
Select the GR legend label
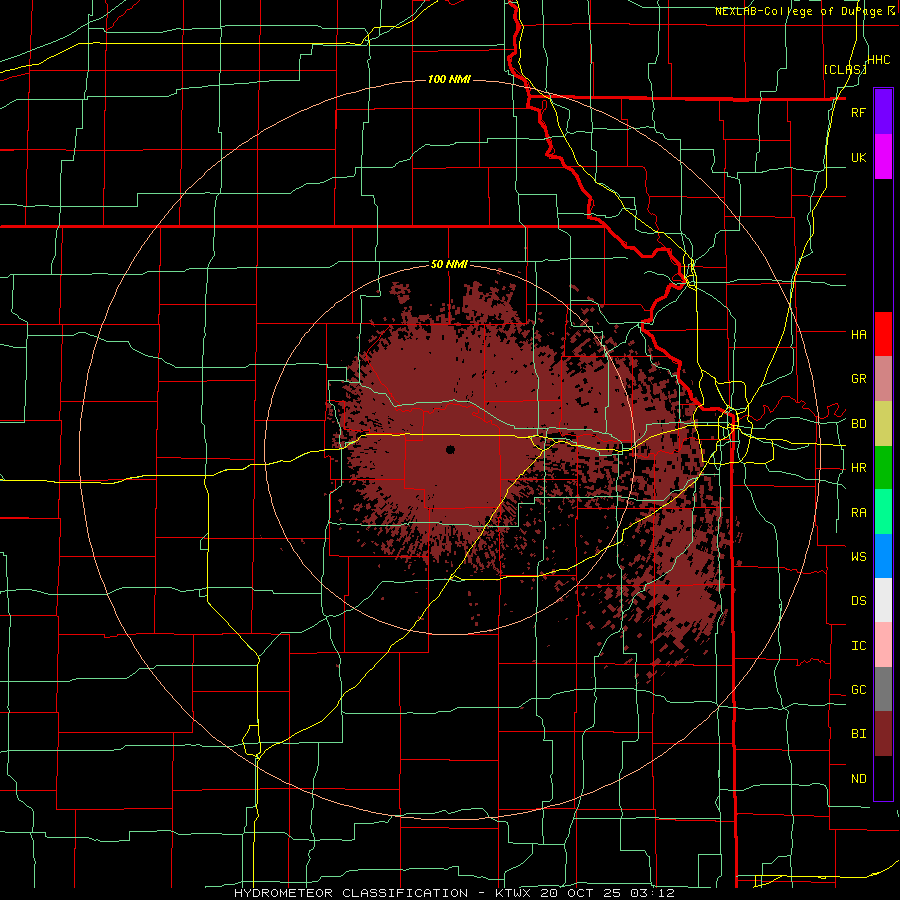click(858, 379)
